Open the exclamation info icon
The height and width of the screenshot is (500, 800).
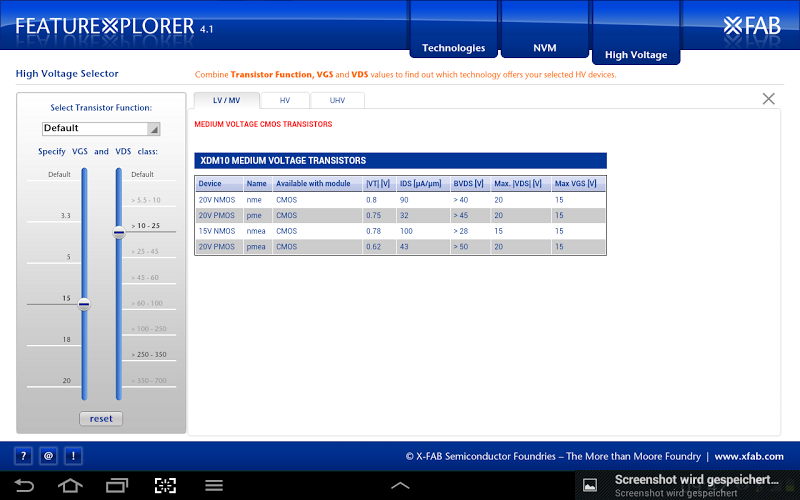pyautogui.click(x=73, y=456)
